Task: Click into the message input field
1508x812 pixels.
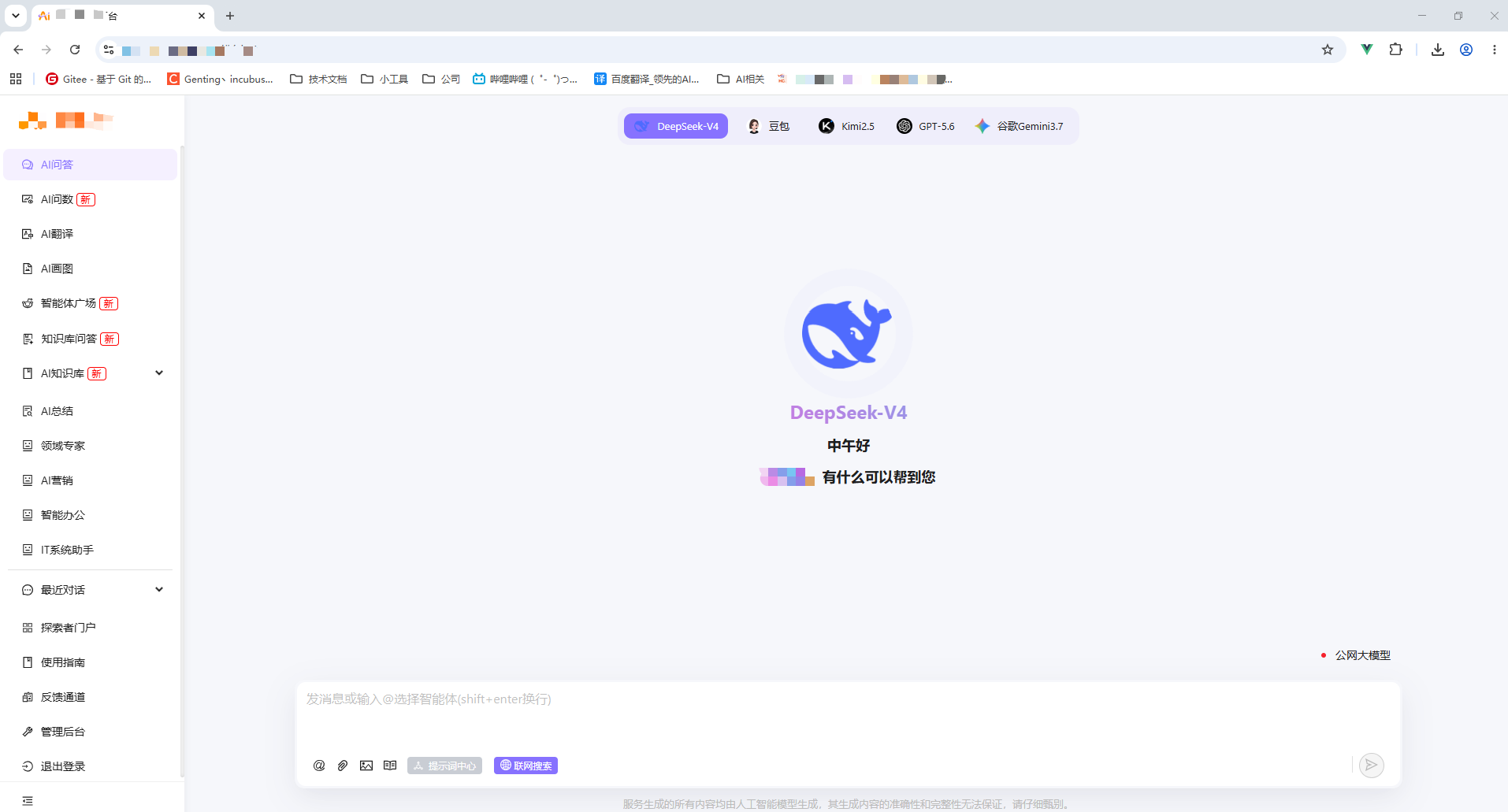Action: point(848,715)
